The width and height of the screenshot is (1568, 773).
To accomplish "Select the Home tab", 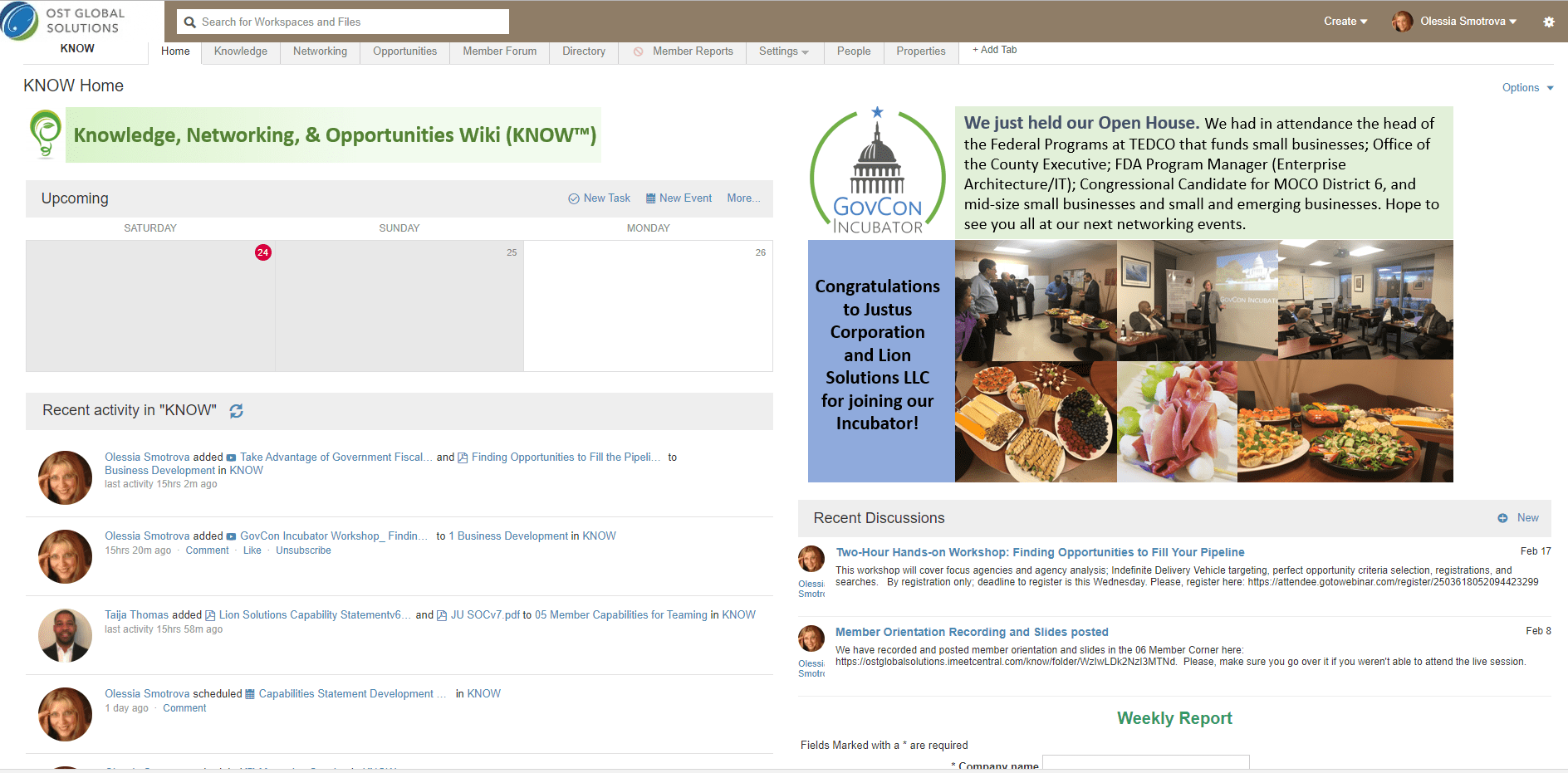I will tap(175, 51).
